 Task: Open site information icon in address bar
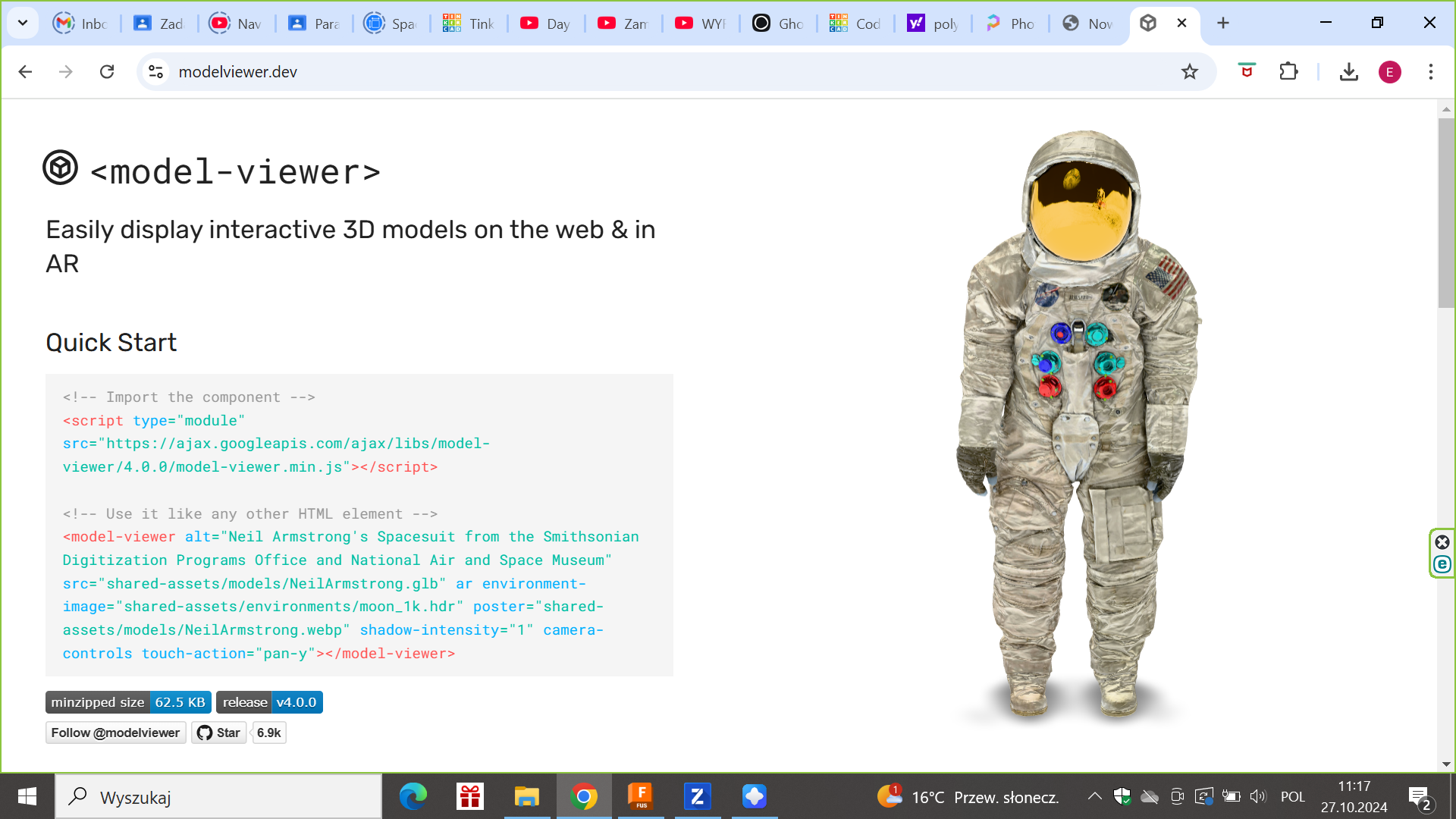(x=155, y=71)
